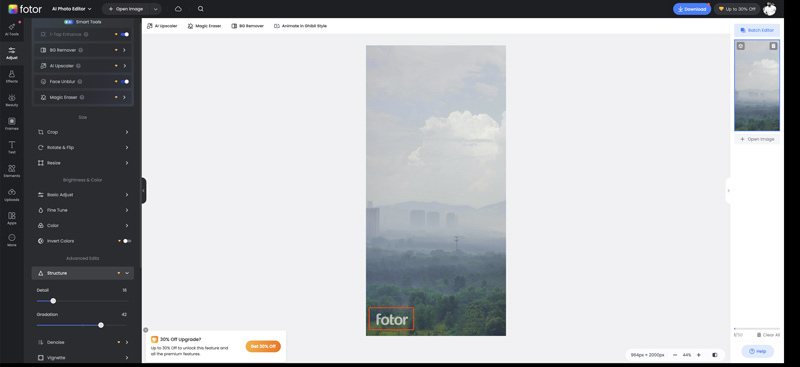Viewport: 800px width, 367px height.
Task: Open the Effects sidebar panel
Action: (12, 77)
